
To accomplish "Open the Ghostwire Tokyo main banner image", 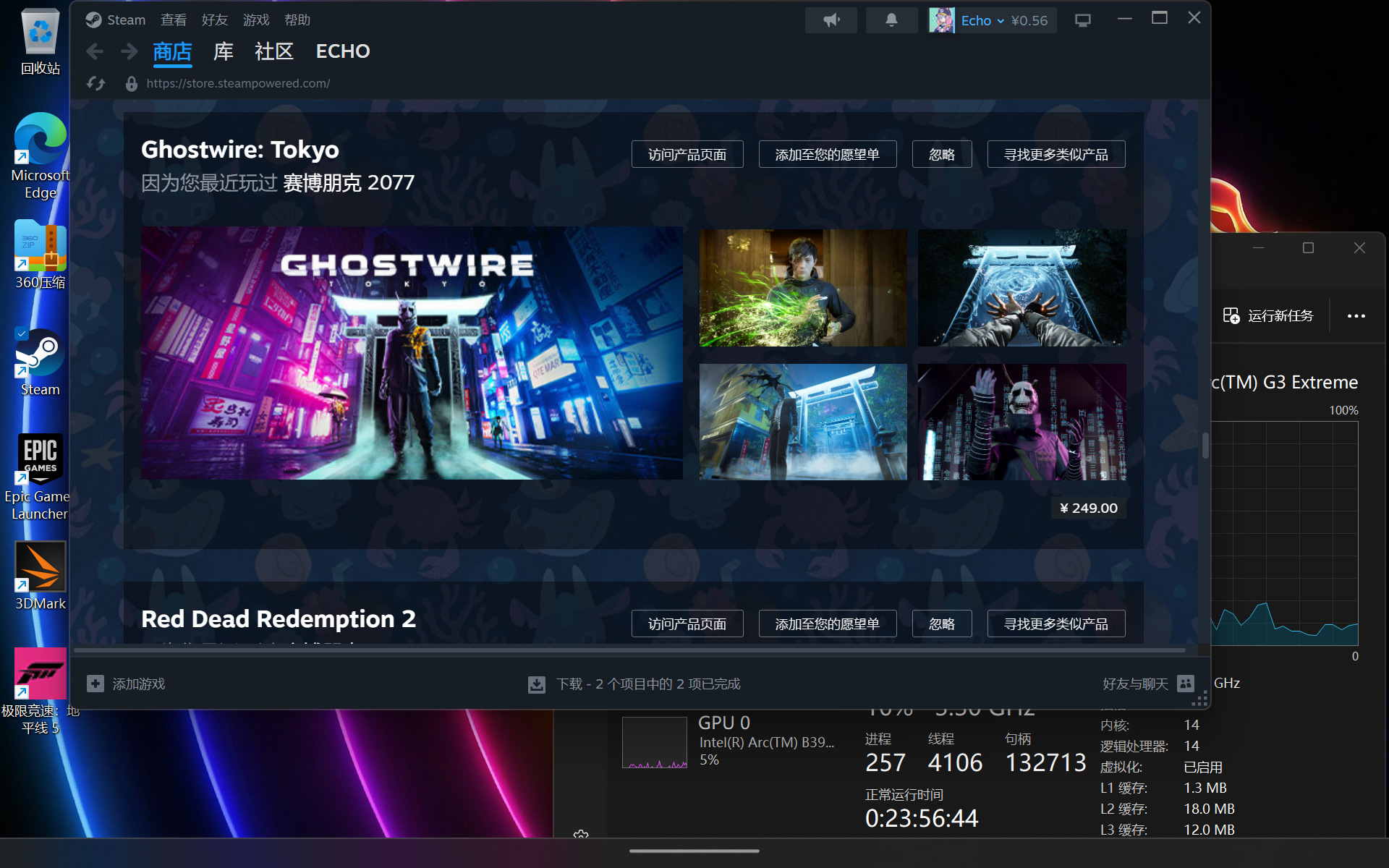I will [x=412, y=354].
